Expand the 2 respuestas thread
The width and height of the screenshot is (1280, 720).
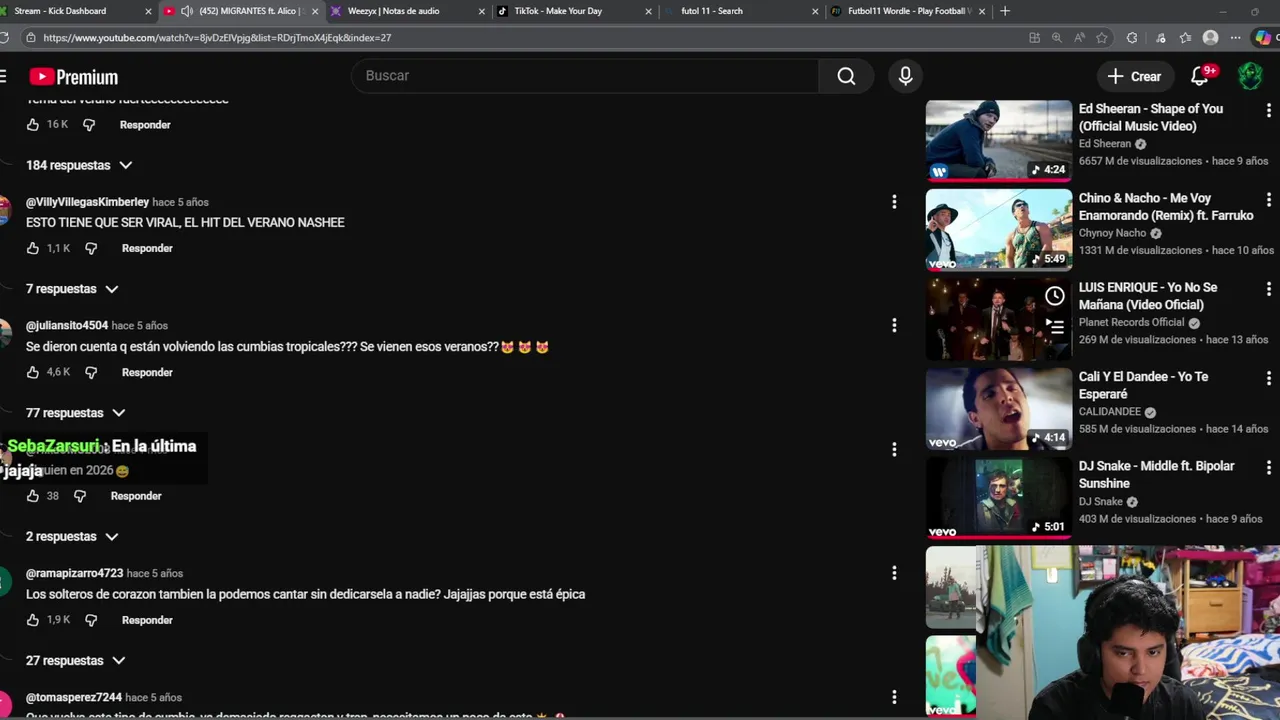[72, 537]
